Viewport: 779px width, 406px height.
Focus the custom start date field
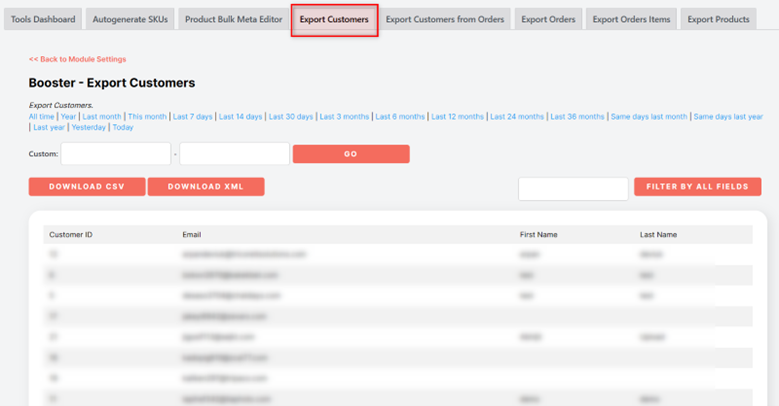(116, 154)
